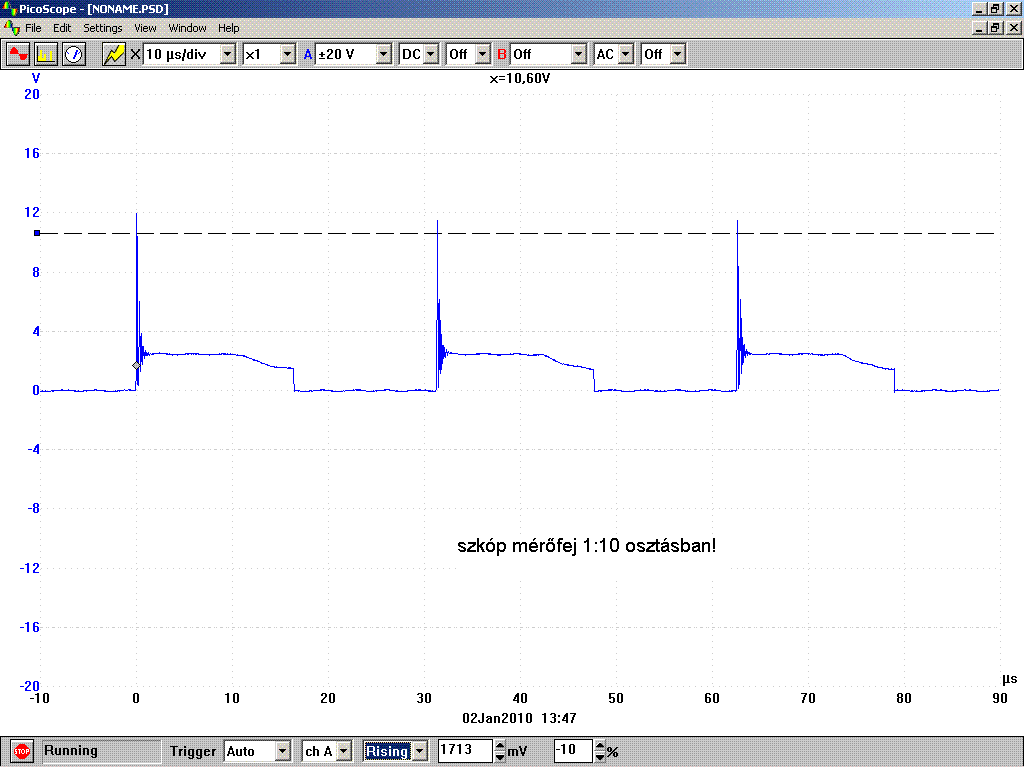
Task: Click the V voltage axis unit label
Action: (x=36, y=78)
